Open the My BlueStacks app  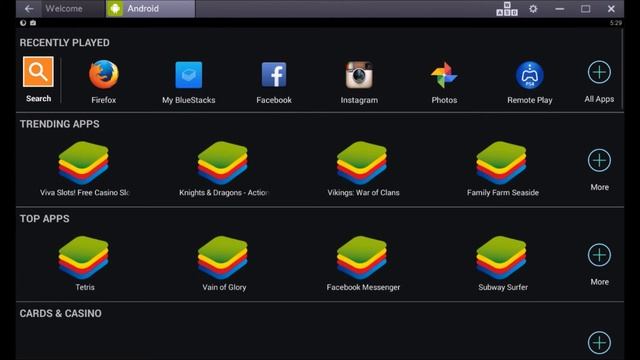point(189,75)
